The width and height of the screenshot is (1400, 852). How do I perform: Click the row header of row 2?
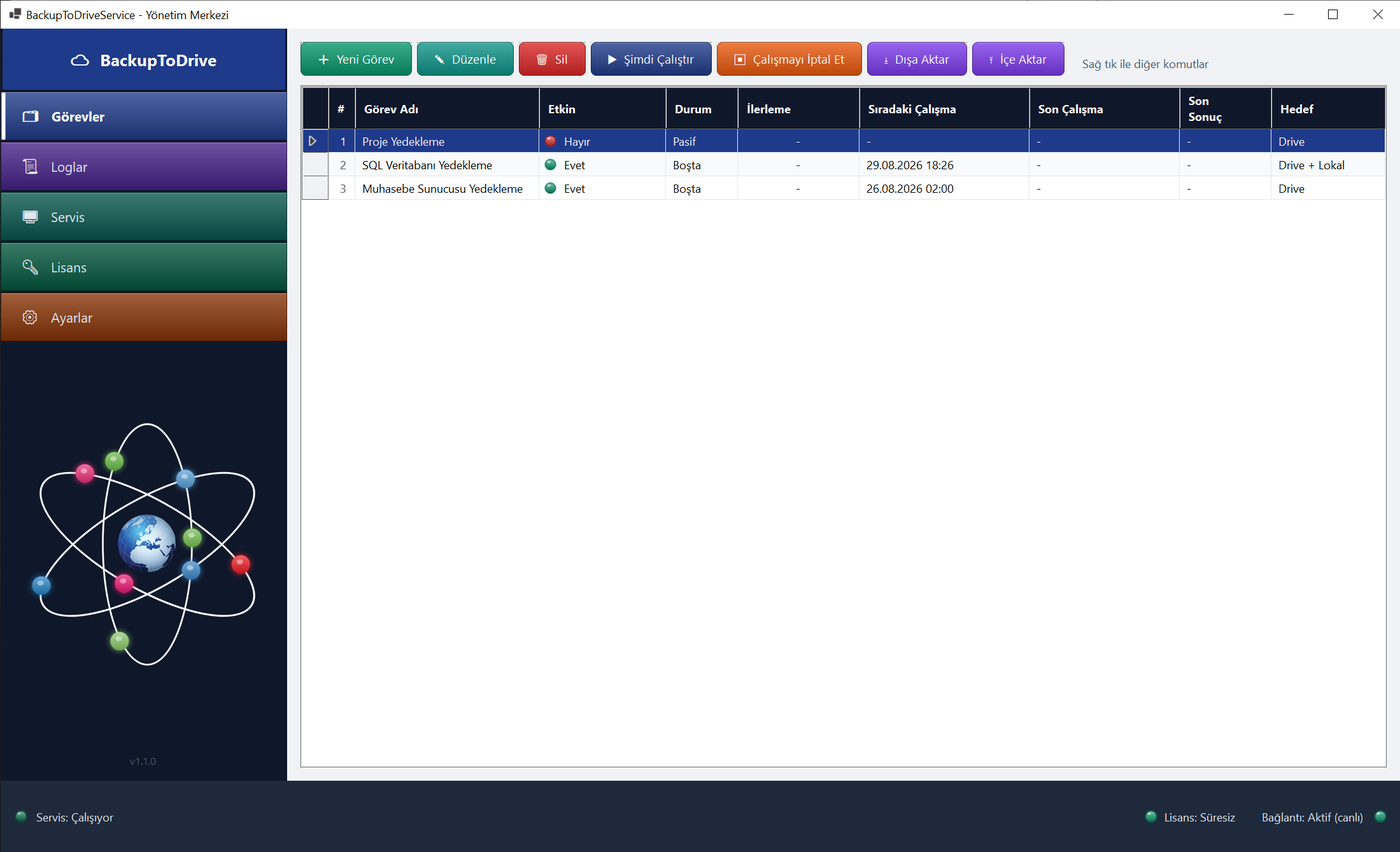click(315, 164)
